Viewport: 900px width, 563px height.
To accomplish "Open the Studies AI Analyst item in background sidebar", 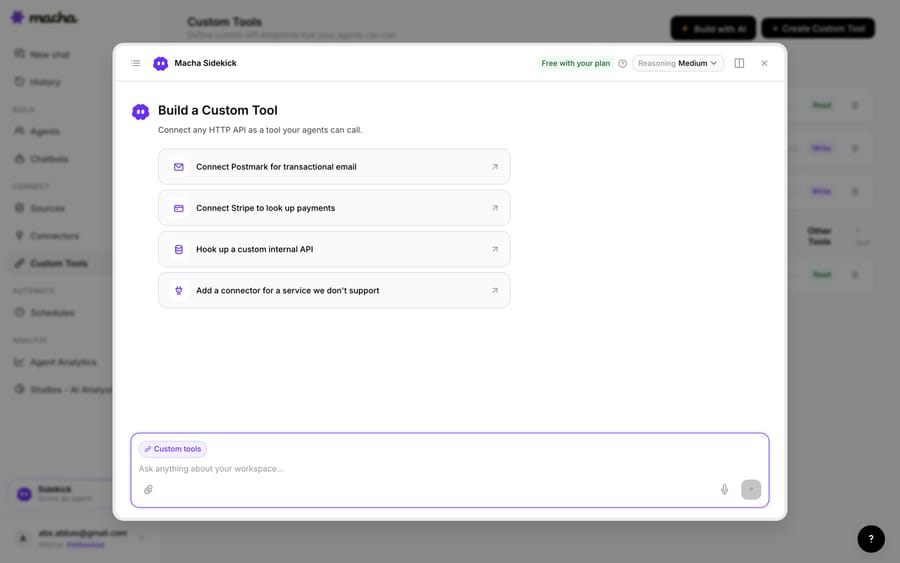I will 63,389.
